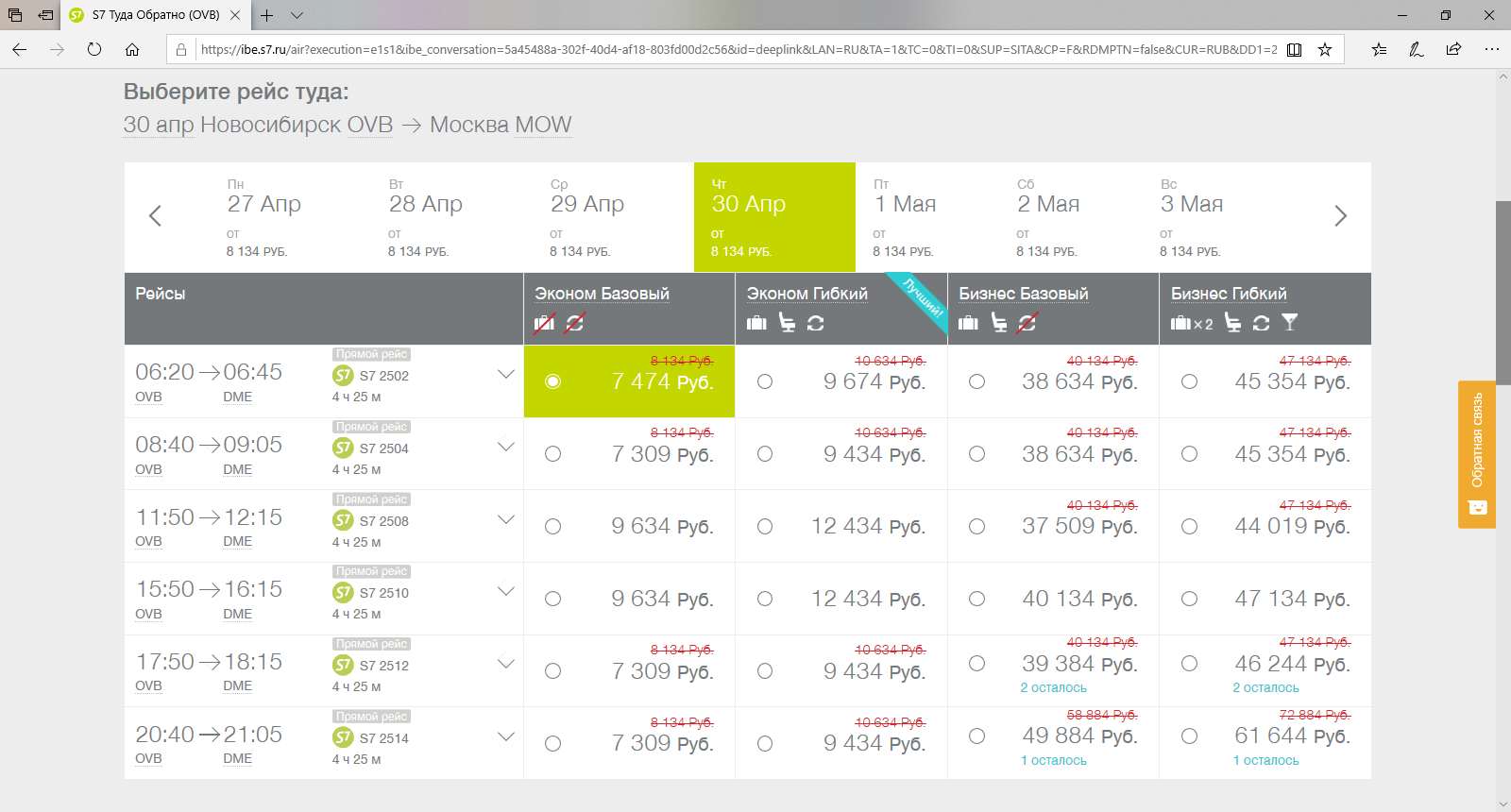Open the favorites hub icon
Image resolution: width=1511 pixels, height=812 pixels.
pos(1380,49)
